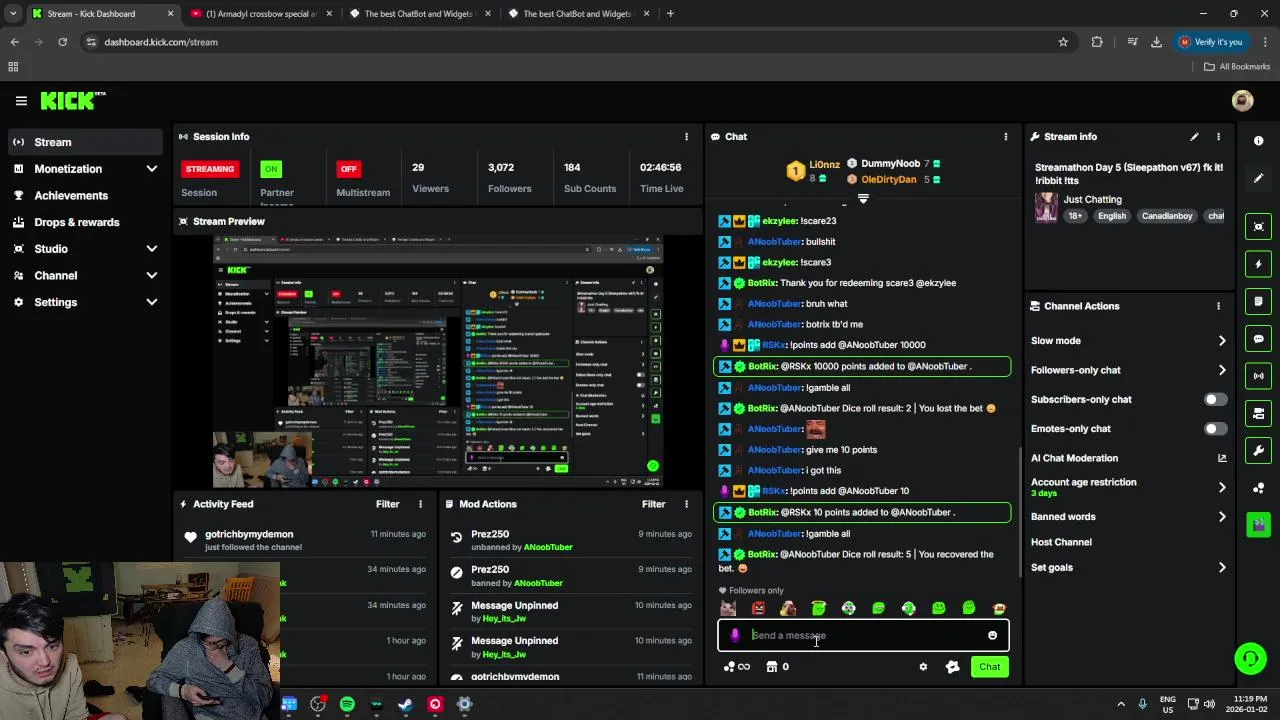Click the green headset support button
1280x720 pixels.
pos(1250,658)
